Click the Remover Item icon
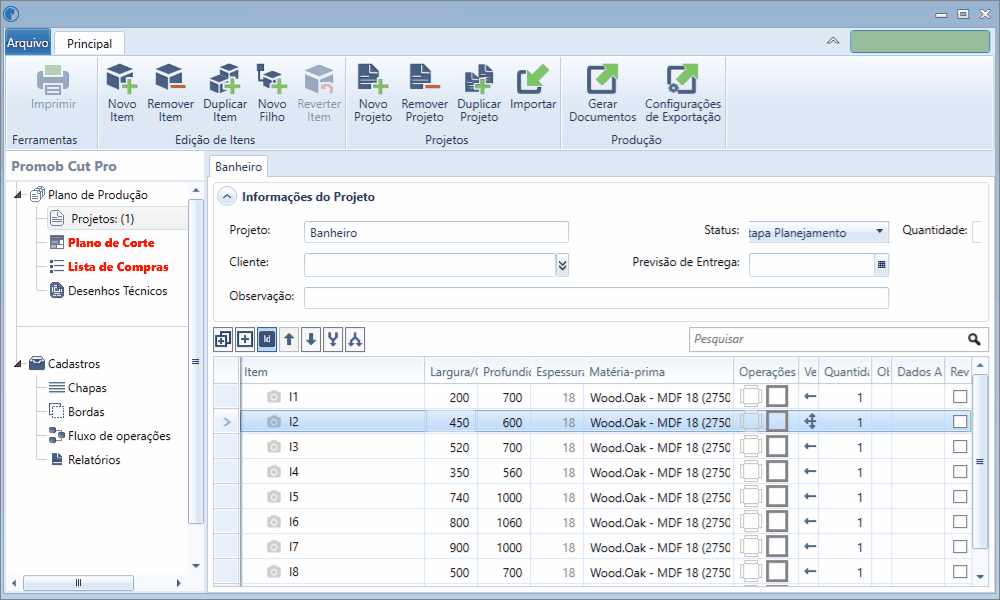 170,78
